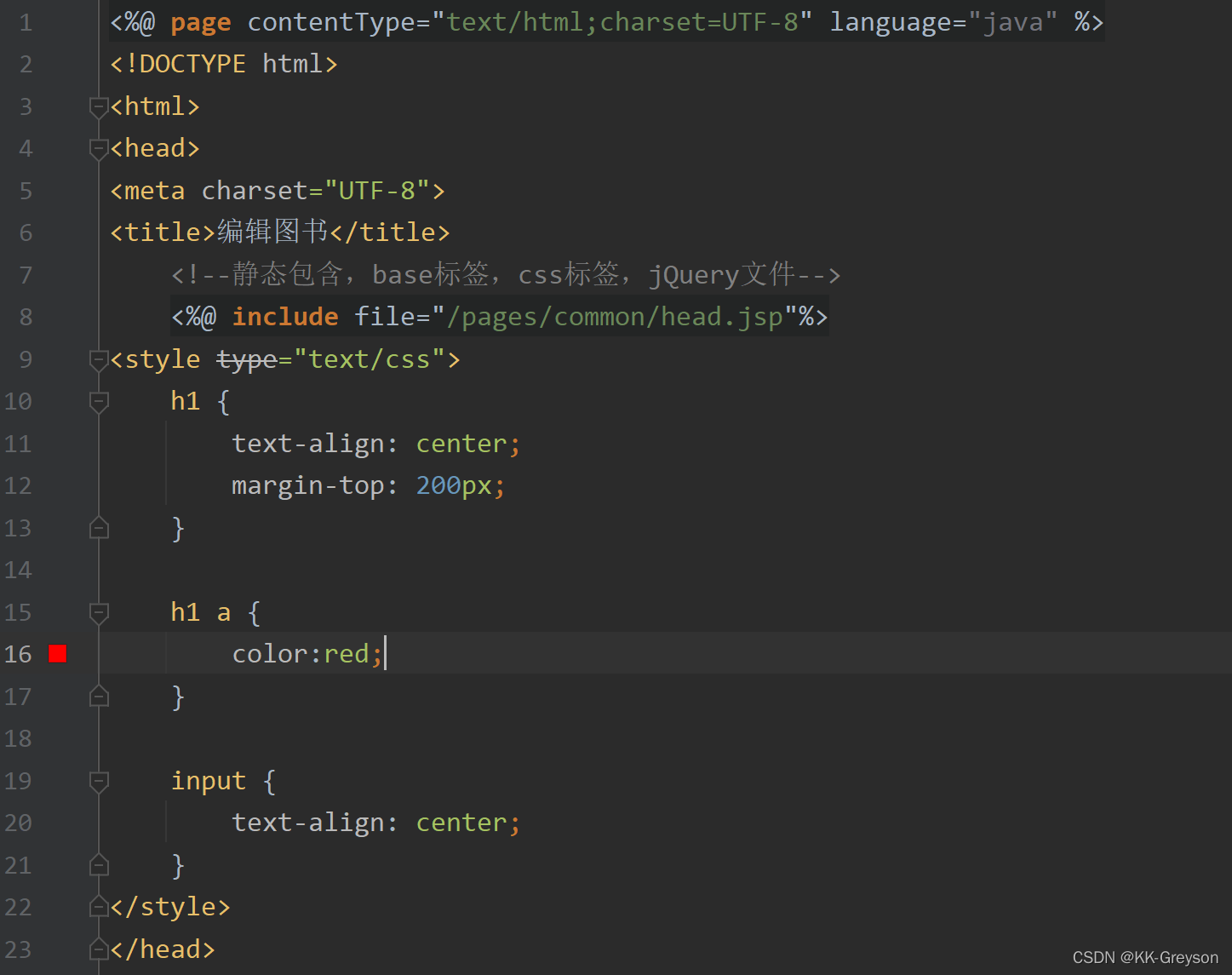Collapse the h1 a rule fold on line 15
This screenshot has width=1232, height=975.
point(99,612)
